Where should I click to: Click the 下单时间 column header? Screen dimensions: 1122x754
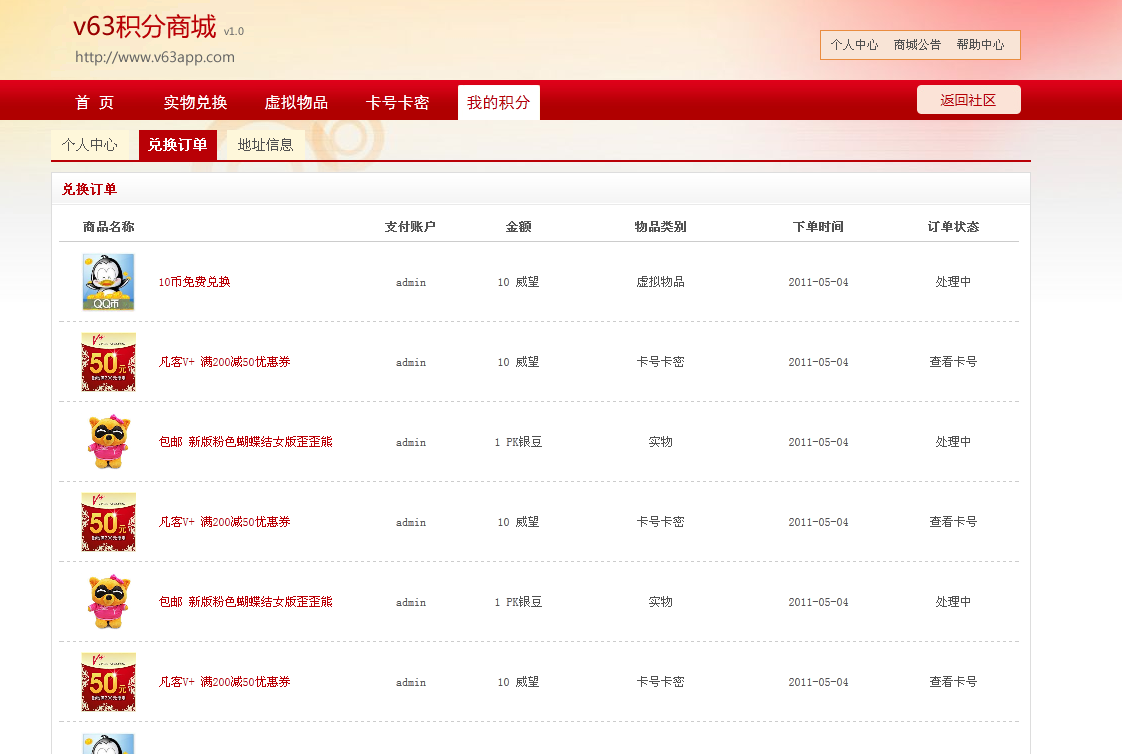819,227
